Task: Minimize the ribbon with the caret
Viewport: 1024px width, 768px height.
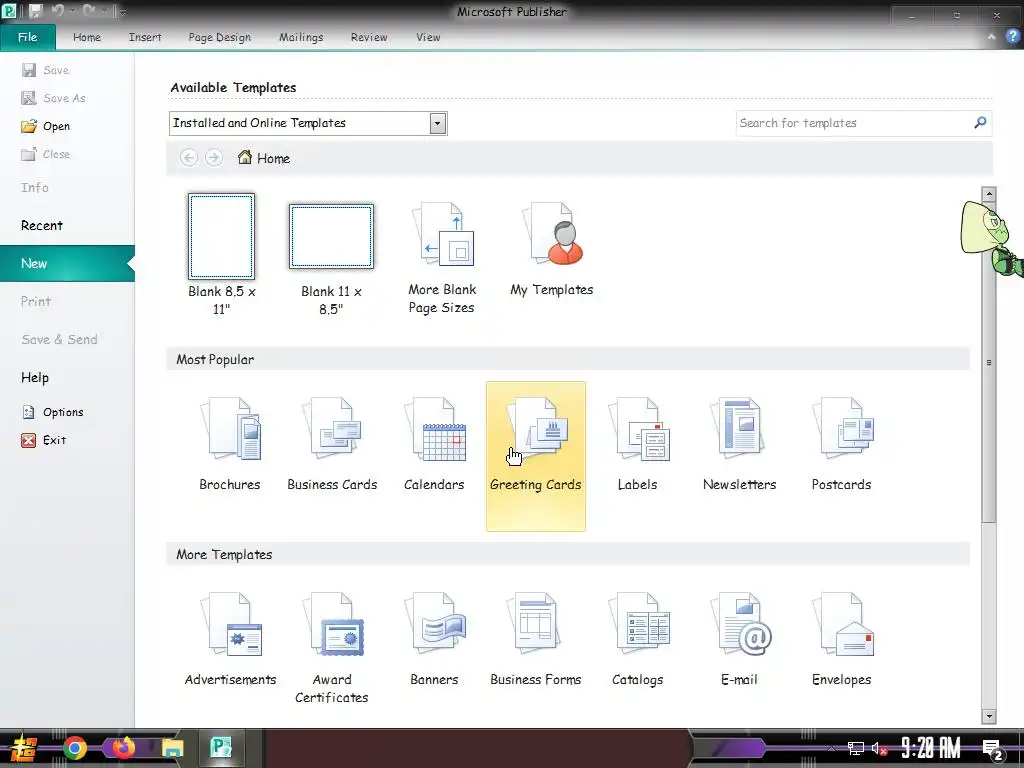Action: pyautogui.click(x=991, y=37)
